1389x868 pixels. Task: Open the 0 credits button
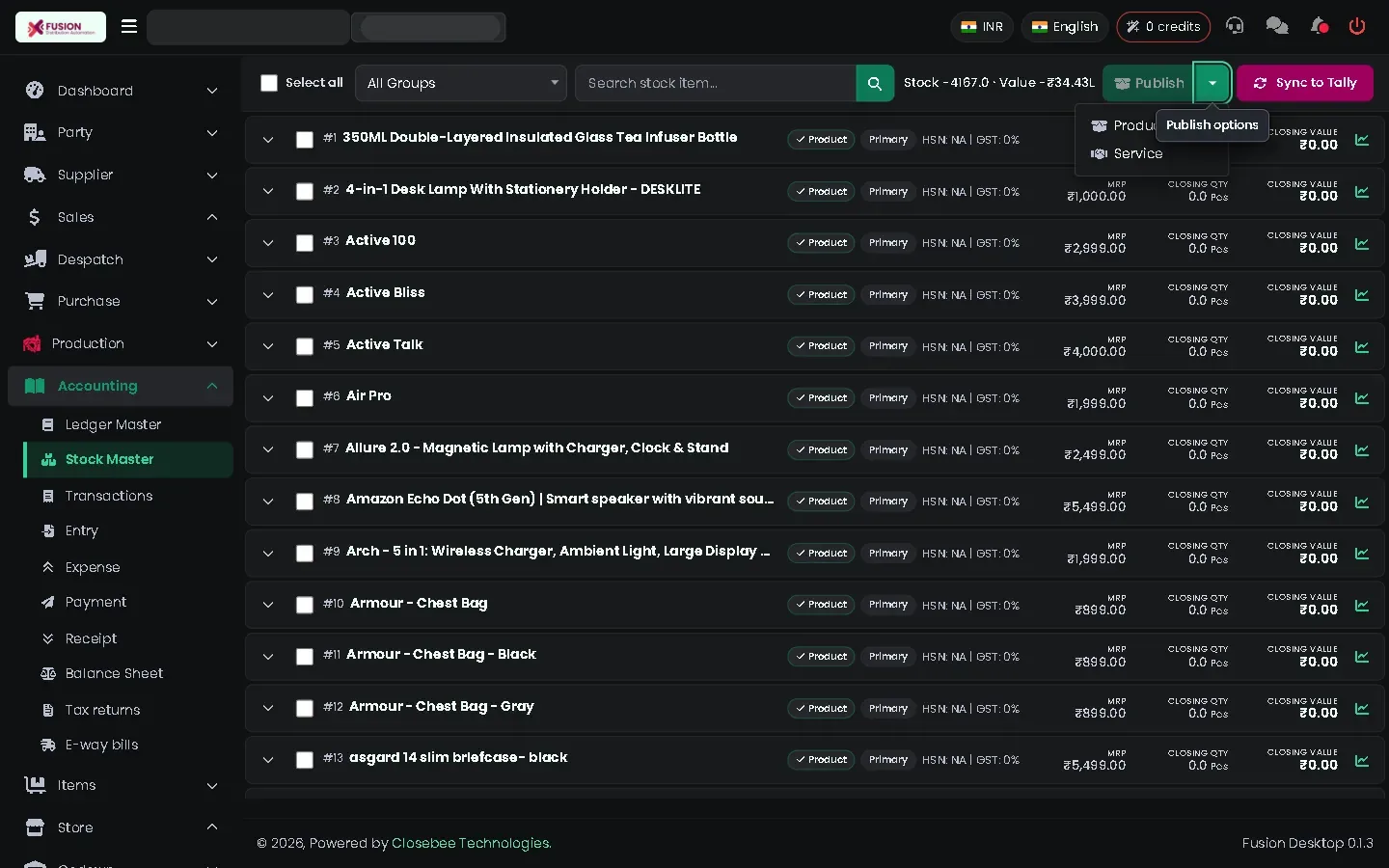[1163, 27]
